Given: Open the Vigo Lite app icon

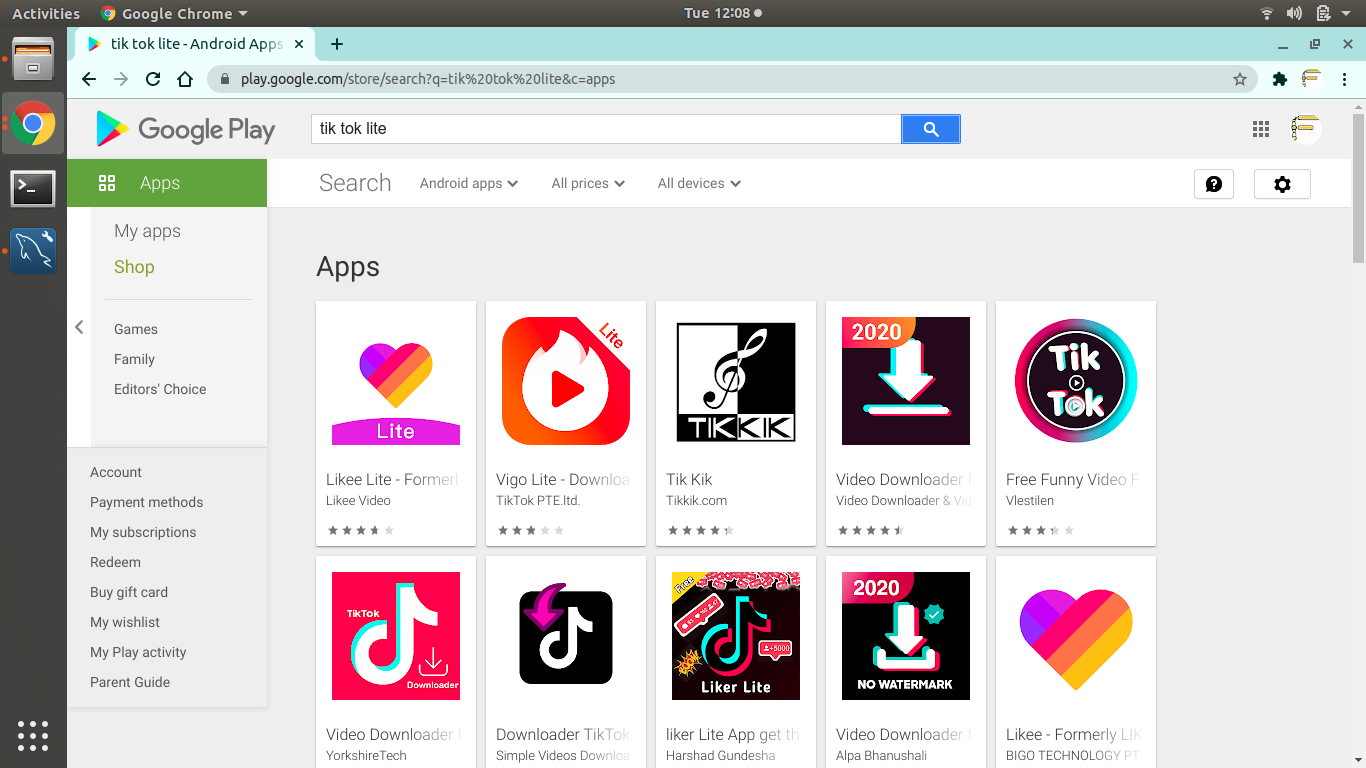Looking at the screenshot, I should pos(566,381).
